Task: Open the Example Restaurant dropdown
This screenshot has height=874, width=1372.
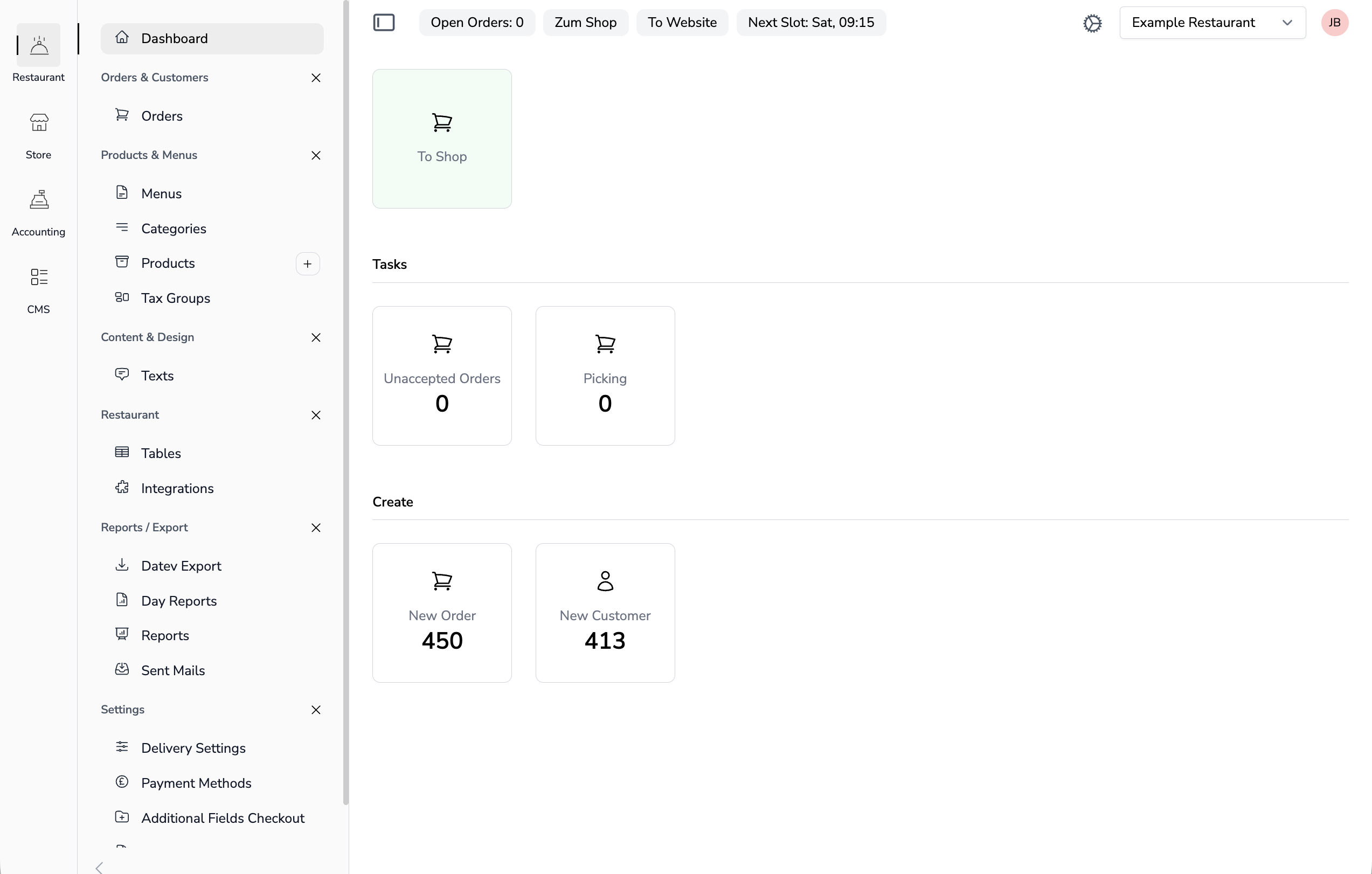Action: [1211, 23]
